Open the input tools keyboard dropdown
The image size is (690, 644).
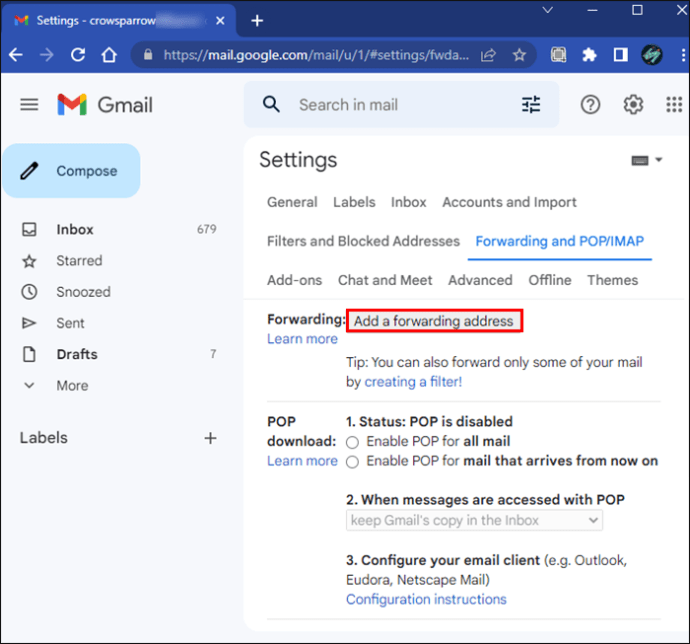(647, 161)
